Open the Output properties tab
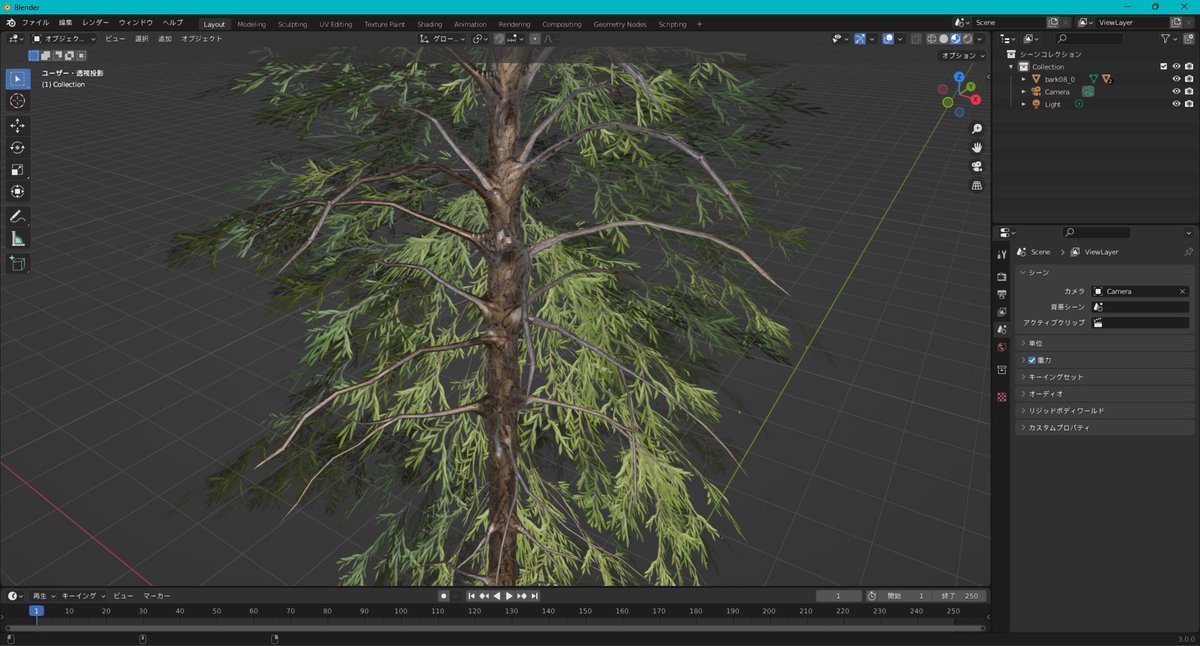 pyautogui.click(x=1002, y=294)
